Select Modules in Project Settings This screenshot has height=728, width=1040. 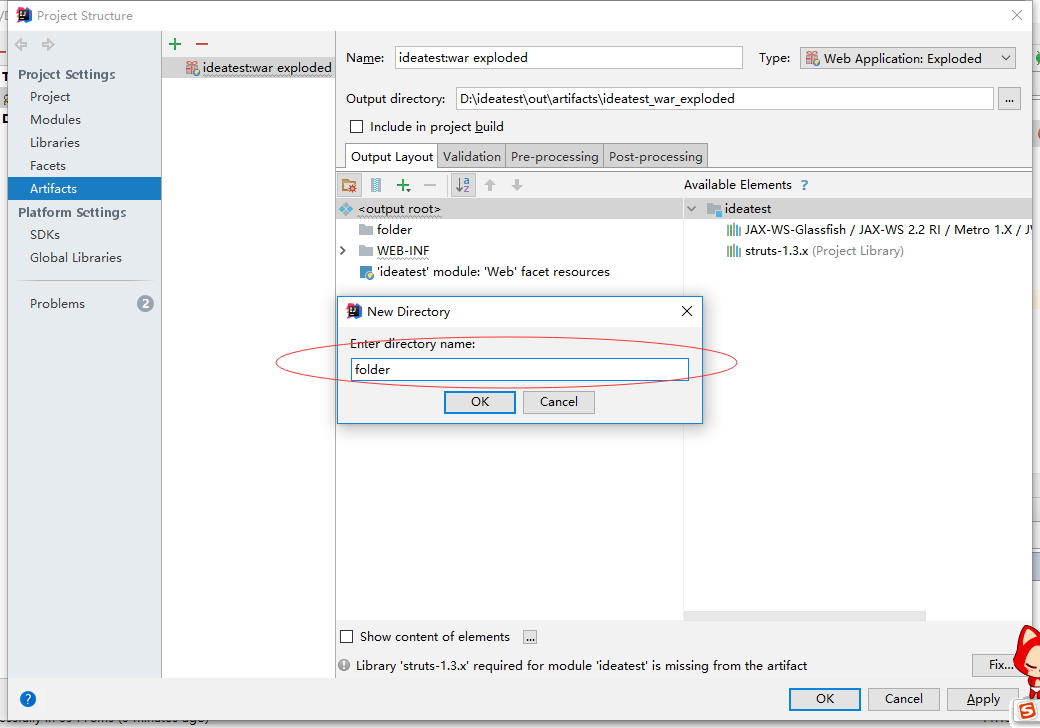(55, 120)
